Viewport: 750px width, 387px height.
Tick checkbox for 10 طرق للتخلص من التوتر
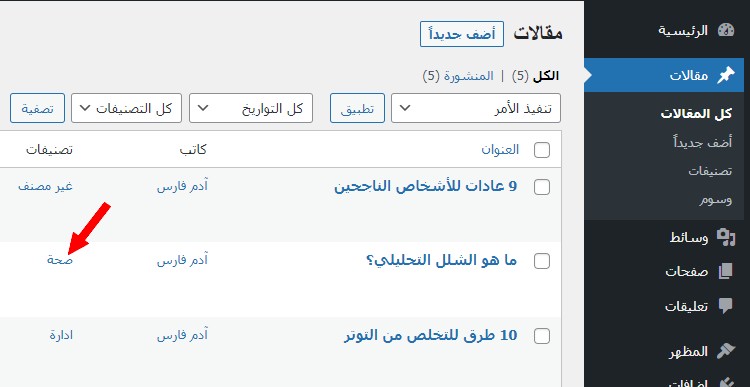tap(541, 336)
